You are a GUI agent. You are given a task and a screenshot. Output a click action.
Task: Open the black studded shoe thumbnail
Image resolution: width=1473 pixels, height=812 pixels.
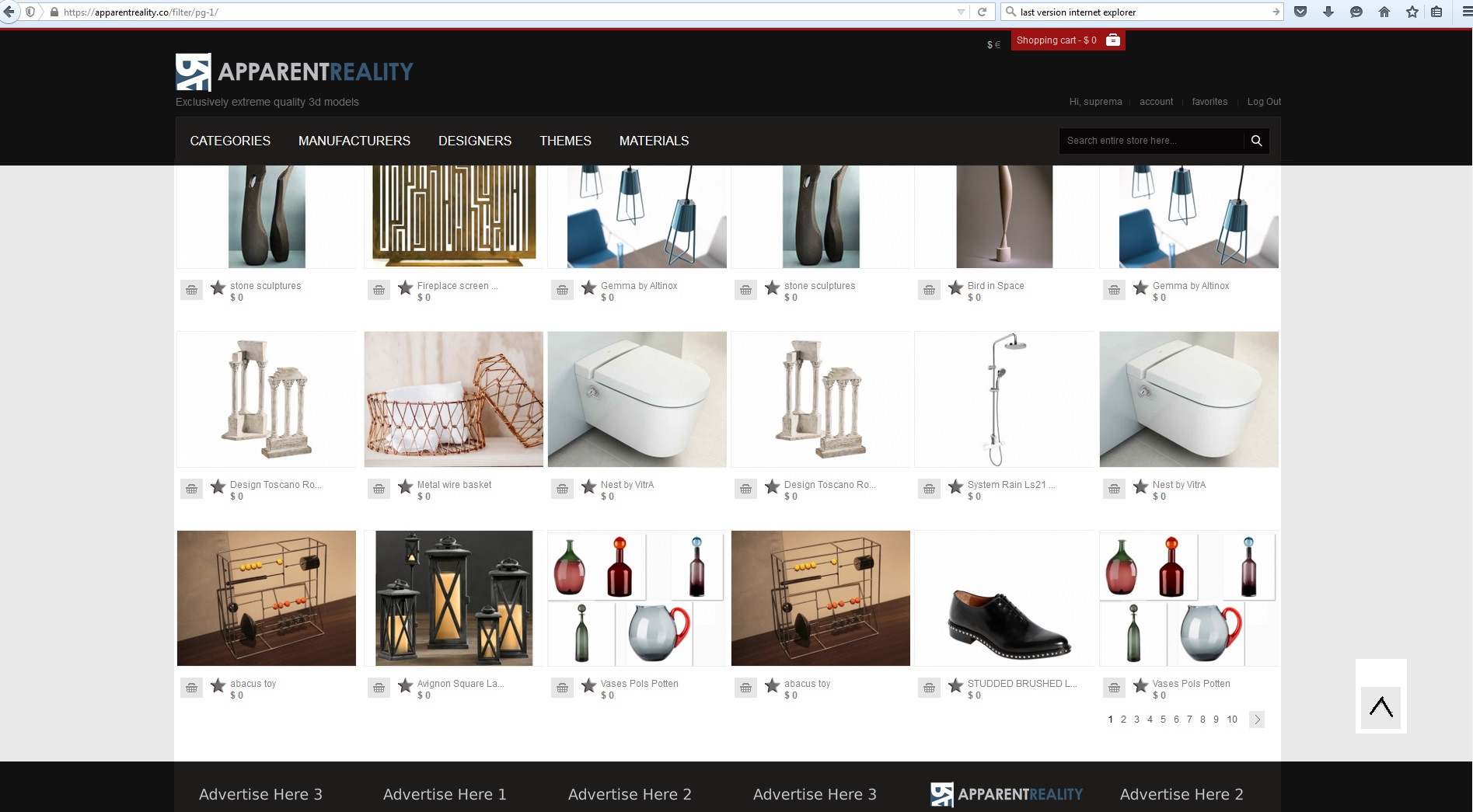point(1004,598)
